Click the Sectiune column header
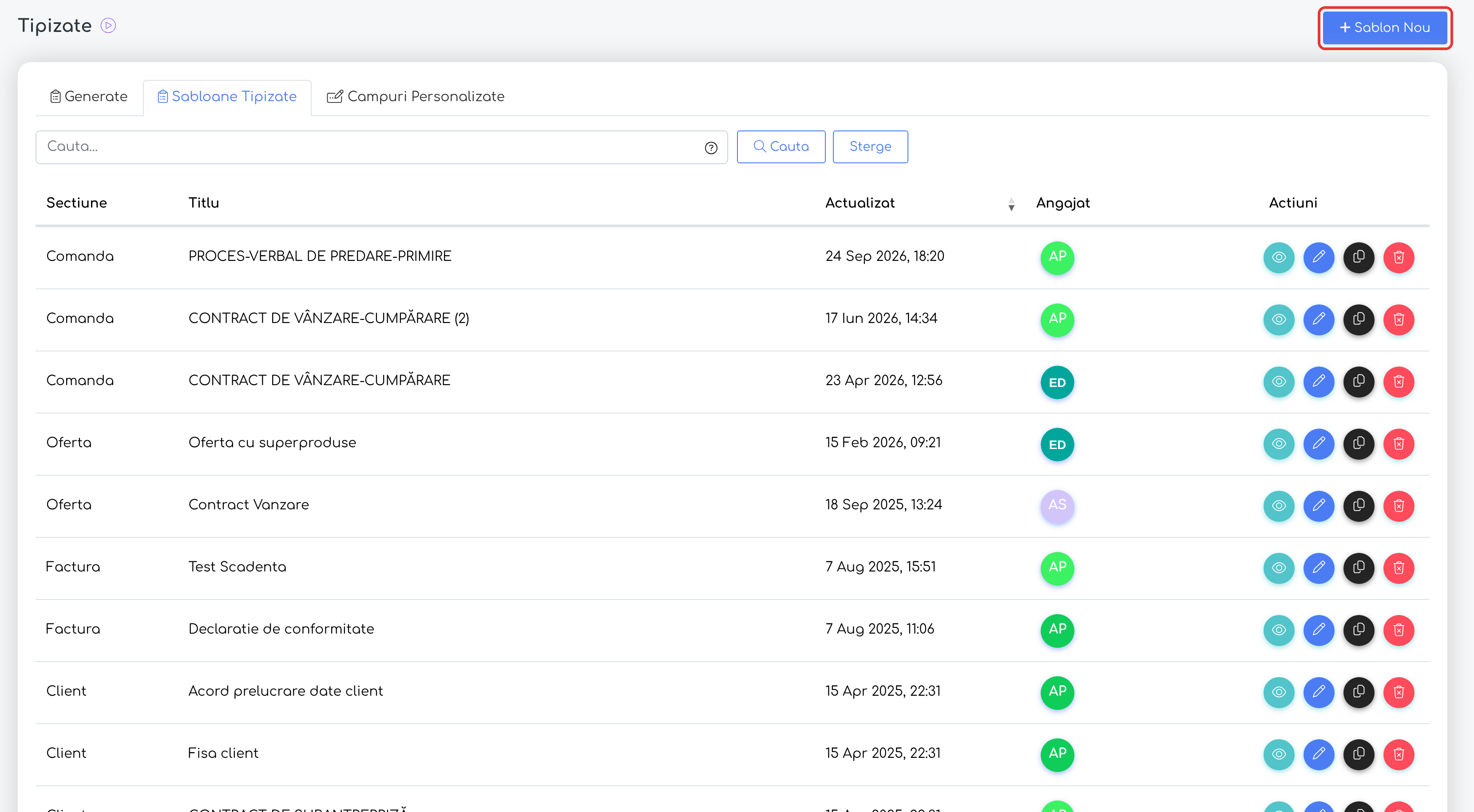Screen dimensions: 1474x812 point(77,203)
